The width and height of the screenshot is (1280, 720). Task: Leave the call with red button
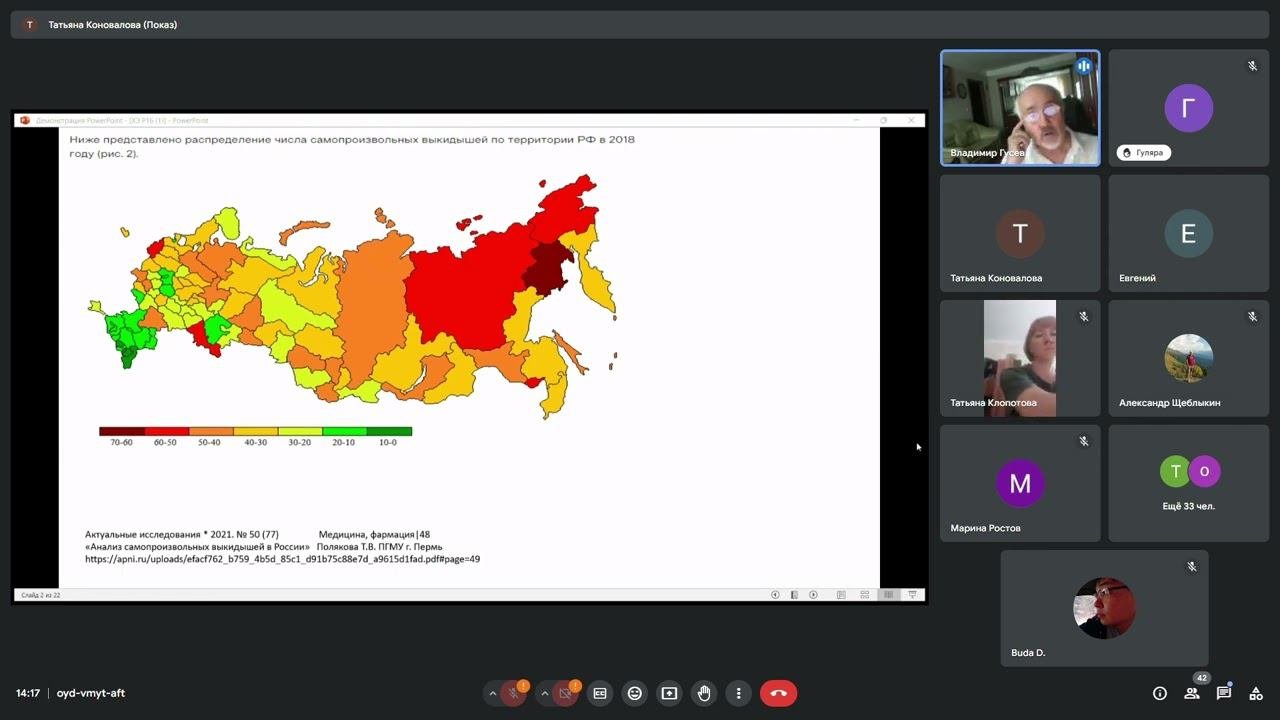point(778,693)
